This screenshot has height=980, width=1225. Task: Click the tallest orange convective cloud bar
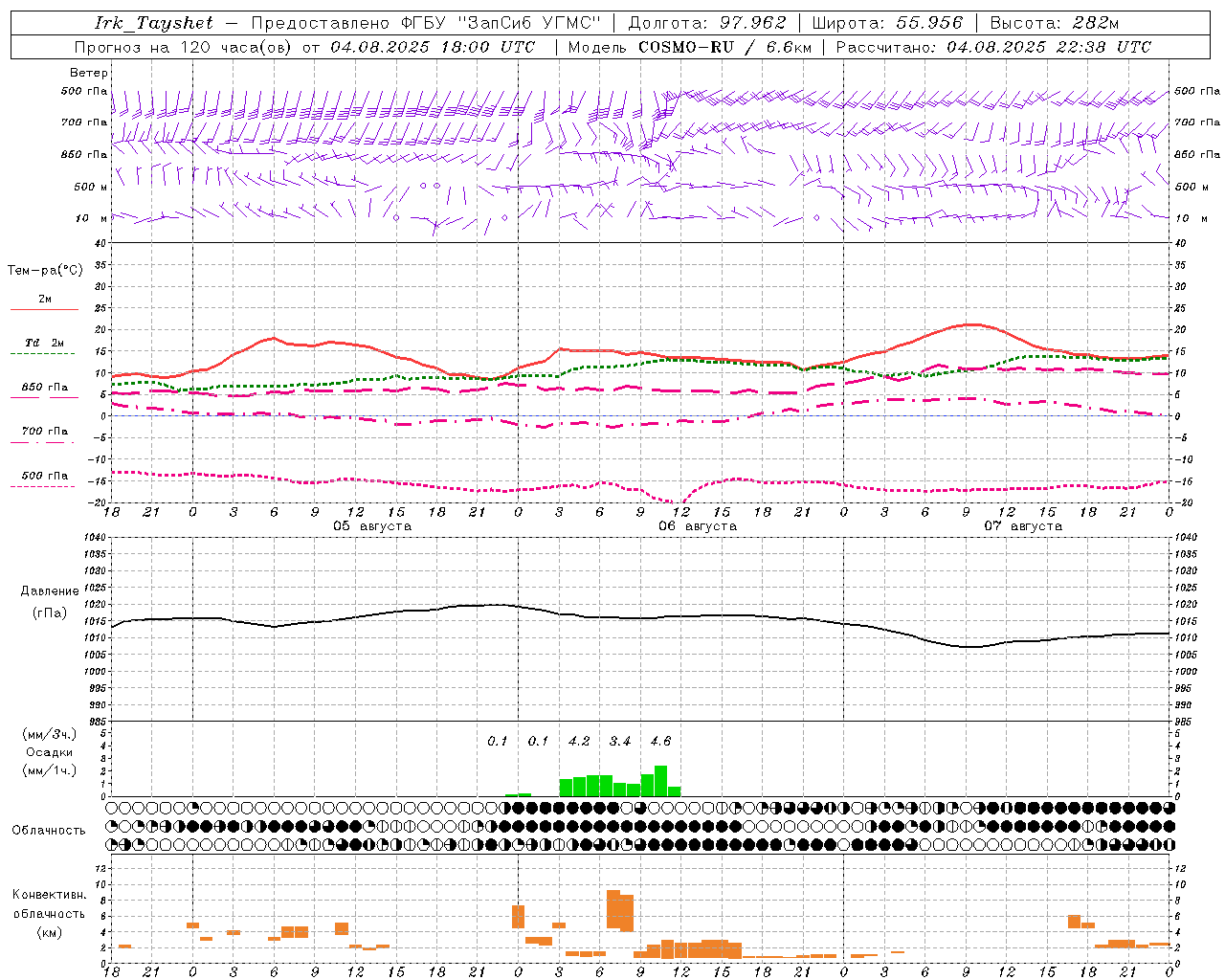613,909
